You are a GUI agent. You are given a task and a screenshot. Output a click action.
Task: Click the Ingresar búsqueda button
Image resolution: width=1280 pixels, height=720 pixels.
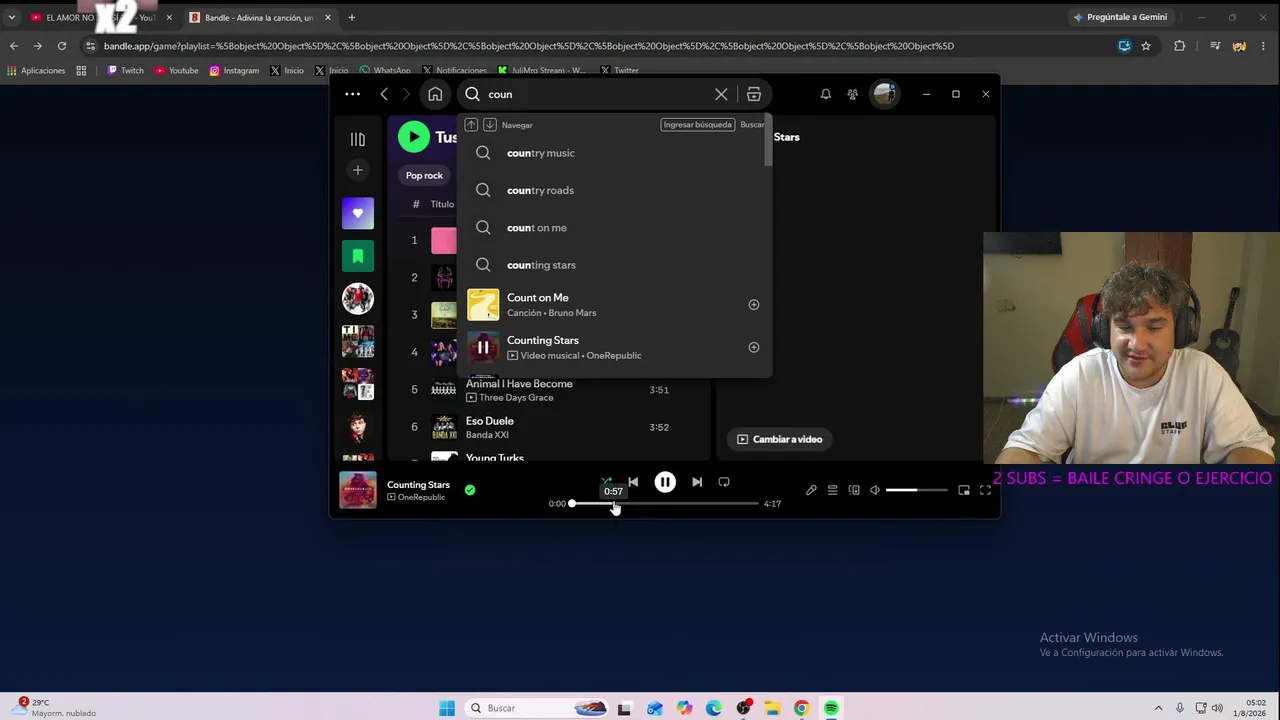pos(698,125)
